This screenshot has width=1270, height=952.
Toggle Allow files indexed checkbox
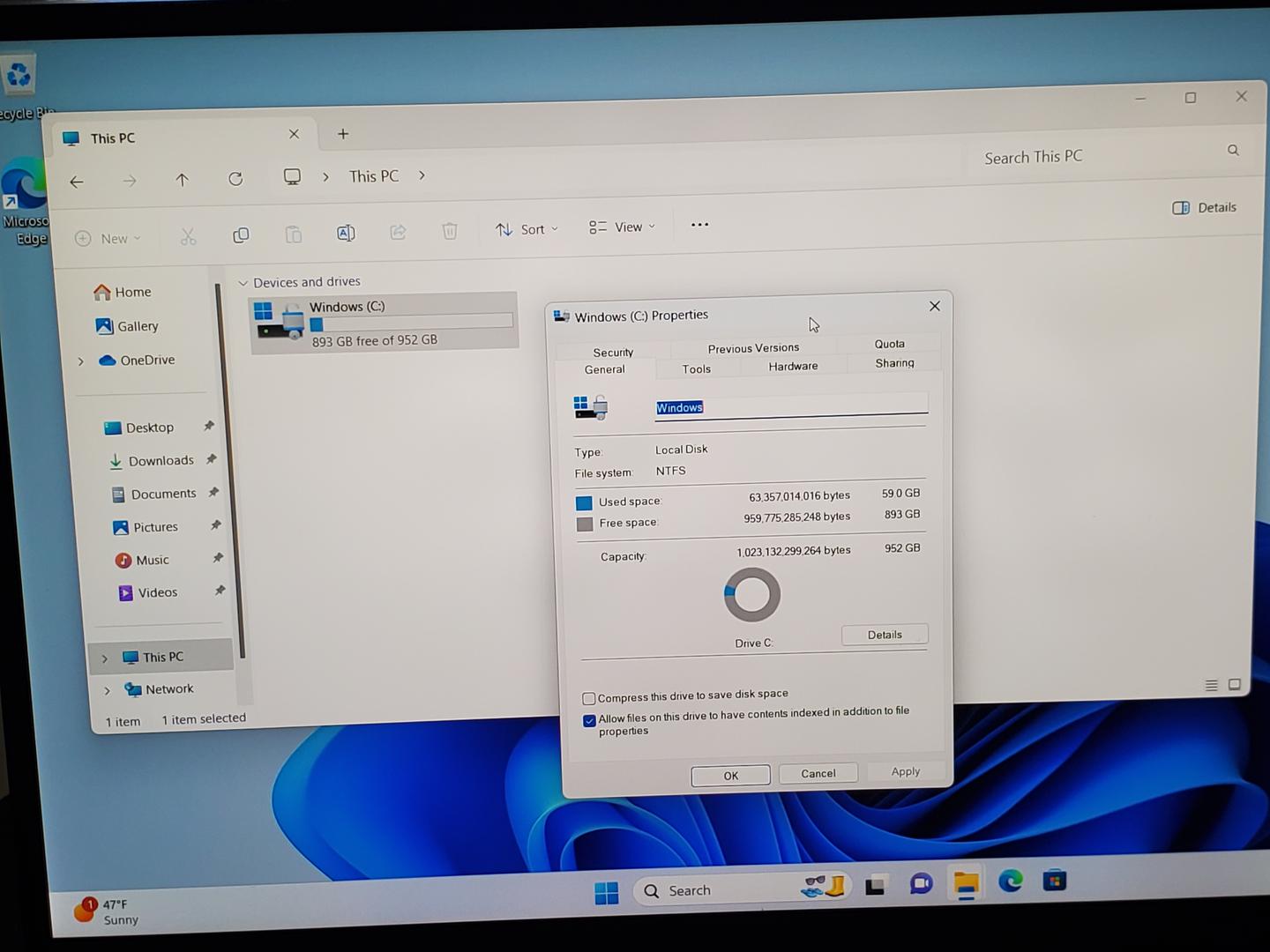pyautogui.click(x=589, y=721)
